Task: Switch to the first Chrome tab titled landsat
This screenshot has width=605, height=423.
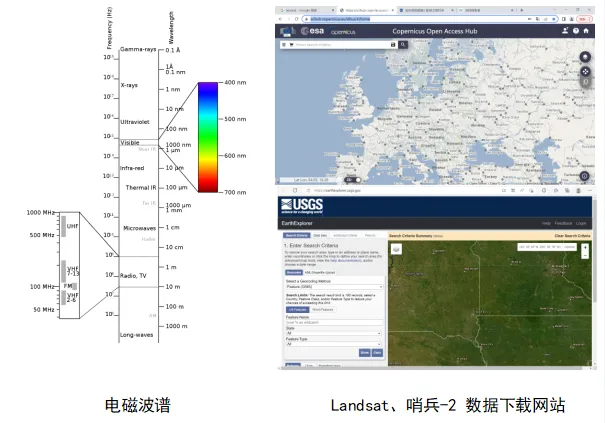Action: click(x=307, y=10)
